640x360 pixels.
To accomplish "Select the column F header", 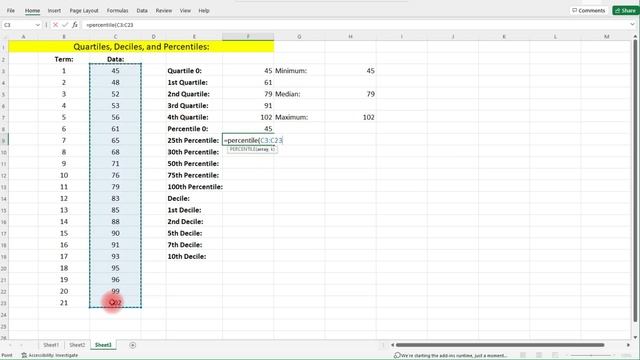I will coord(248,37).
